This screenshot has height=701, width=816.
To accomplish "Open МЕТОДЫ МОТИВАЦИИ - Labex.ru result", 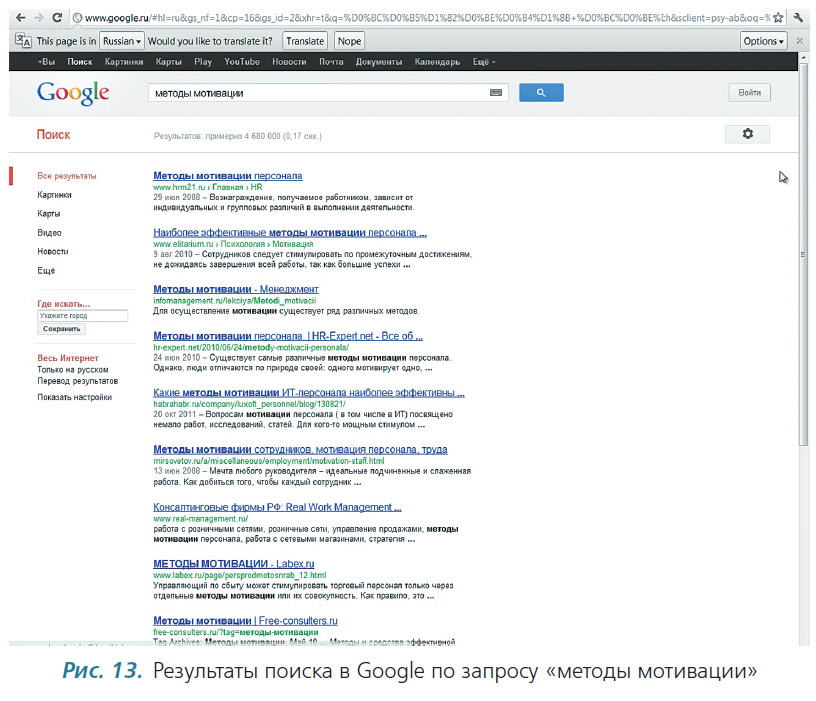I will [234, 564].
